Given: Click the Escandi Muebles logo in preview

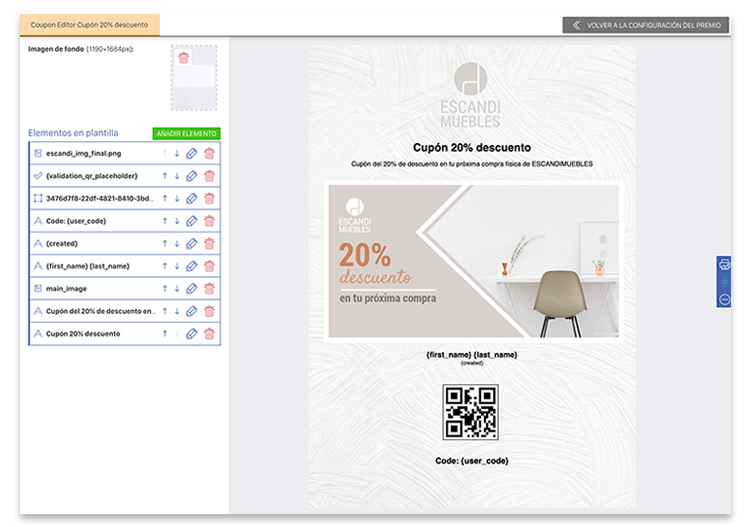Looking at the screenshot, I should tap(471, 95).
